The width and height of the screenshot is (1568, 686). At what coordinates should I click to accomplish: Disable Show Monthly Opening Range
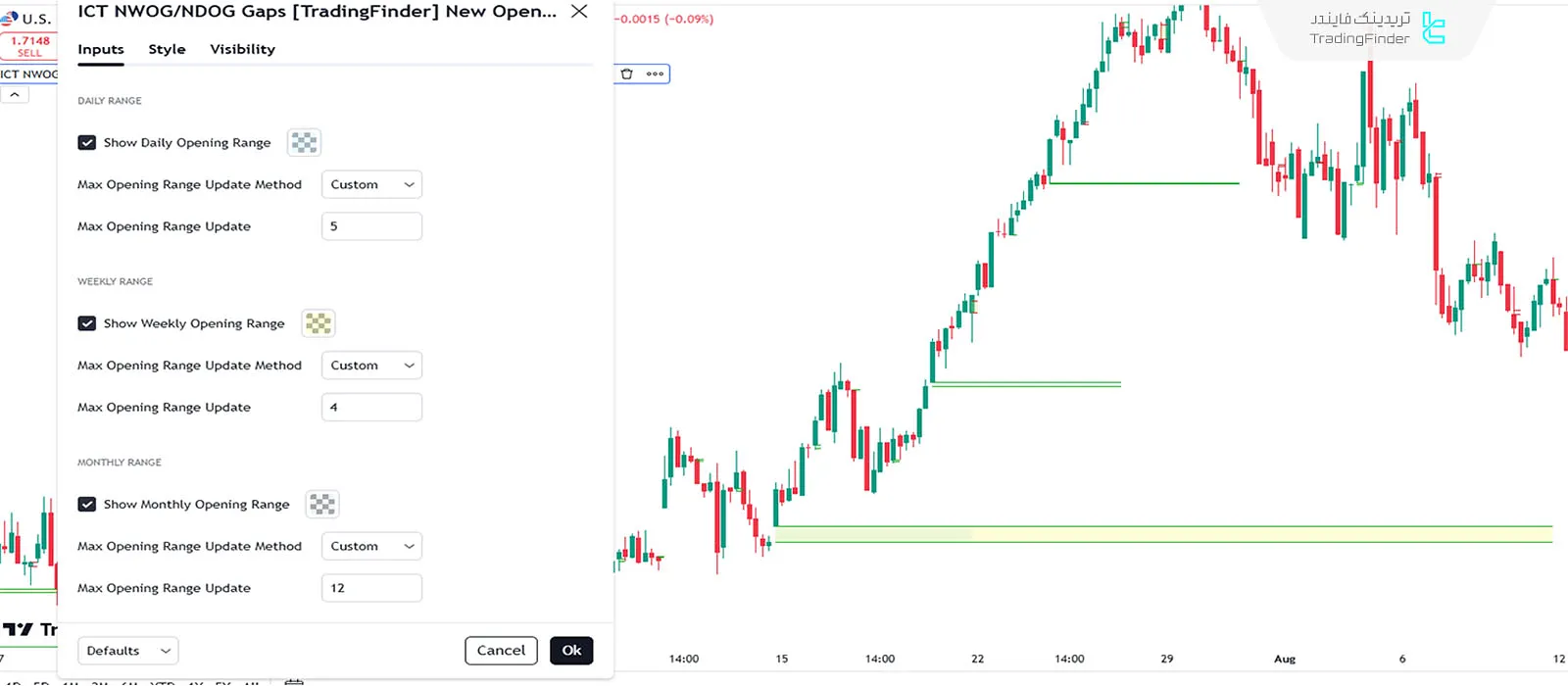[x=87, y=505]
